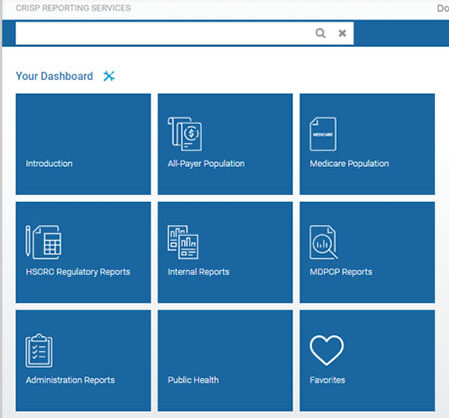This screenshot has width=449, height=418.
Task: Select the Administration Reports label
Action: click(x=70, y=380)
